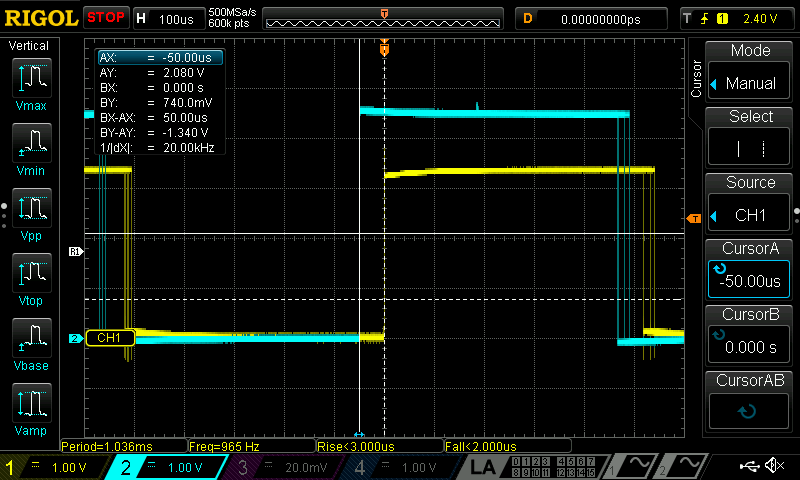
Task: Click the USB connection status icon
Action: click(x=750, y=465)
